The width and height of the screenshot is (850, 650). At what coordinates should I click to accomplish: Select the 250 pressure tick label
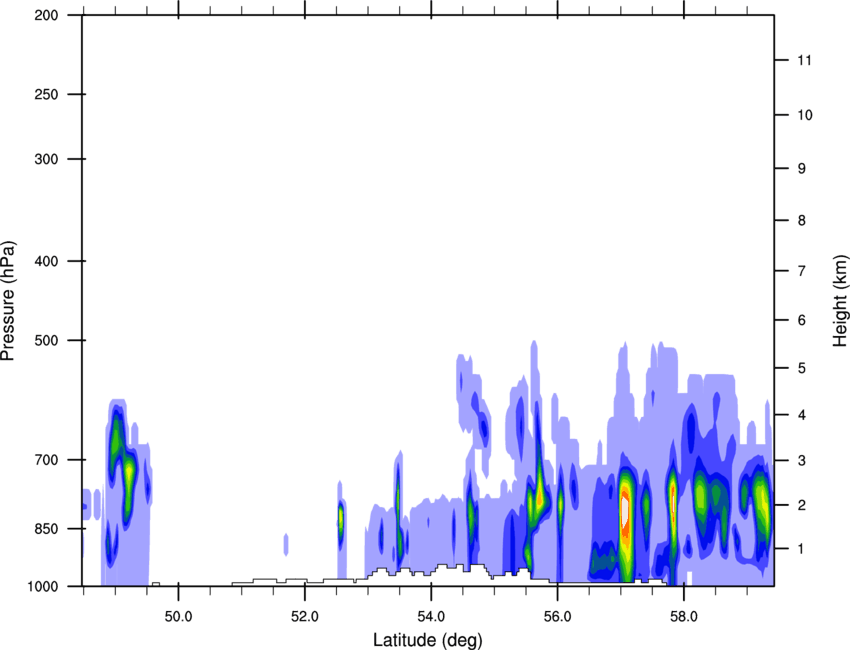(46, 94)
